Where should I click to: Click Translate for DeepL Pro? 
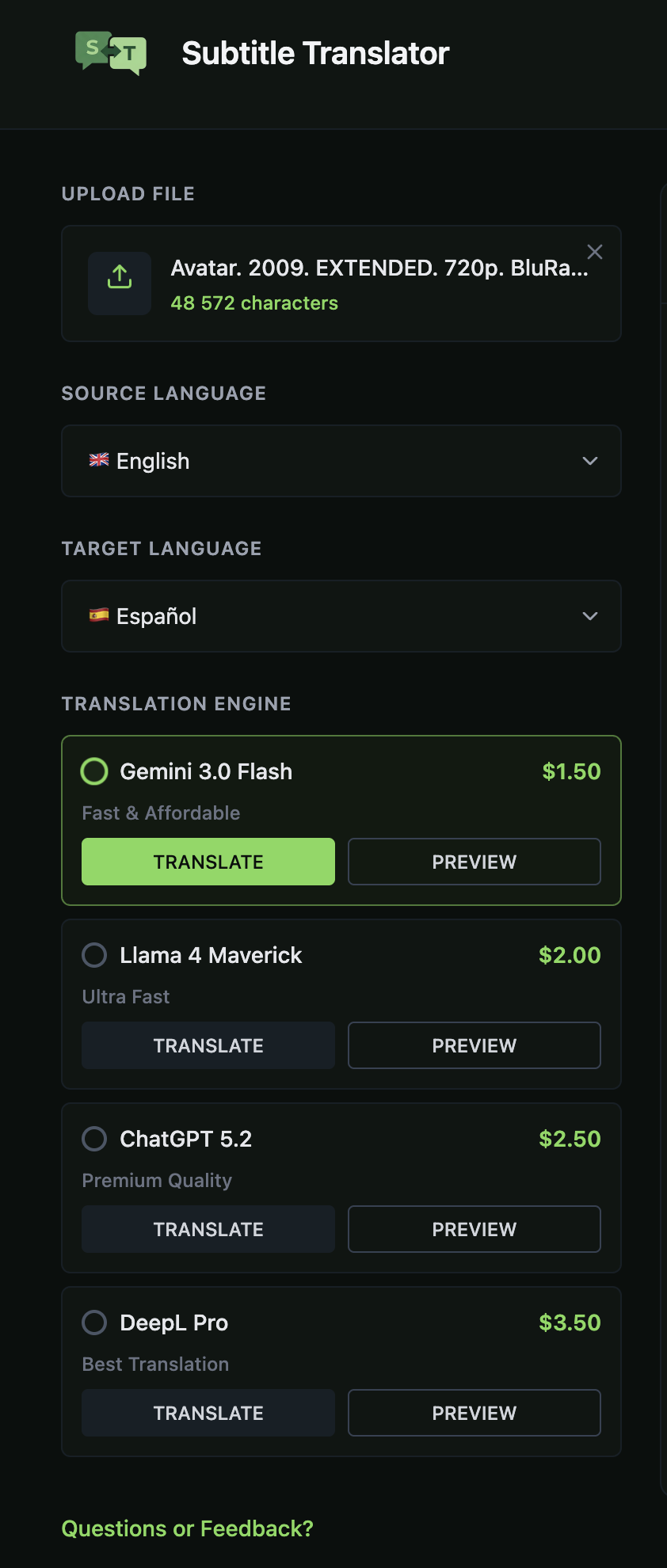(208, 1413)
